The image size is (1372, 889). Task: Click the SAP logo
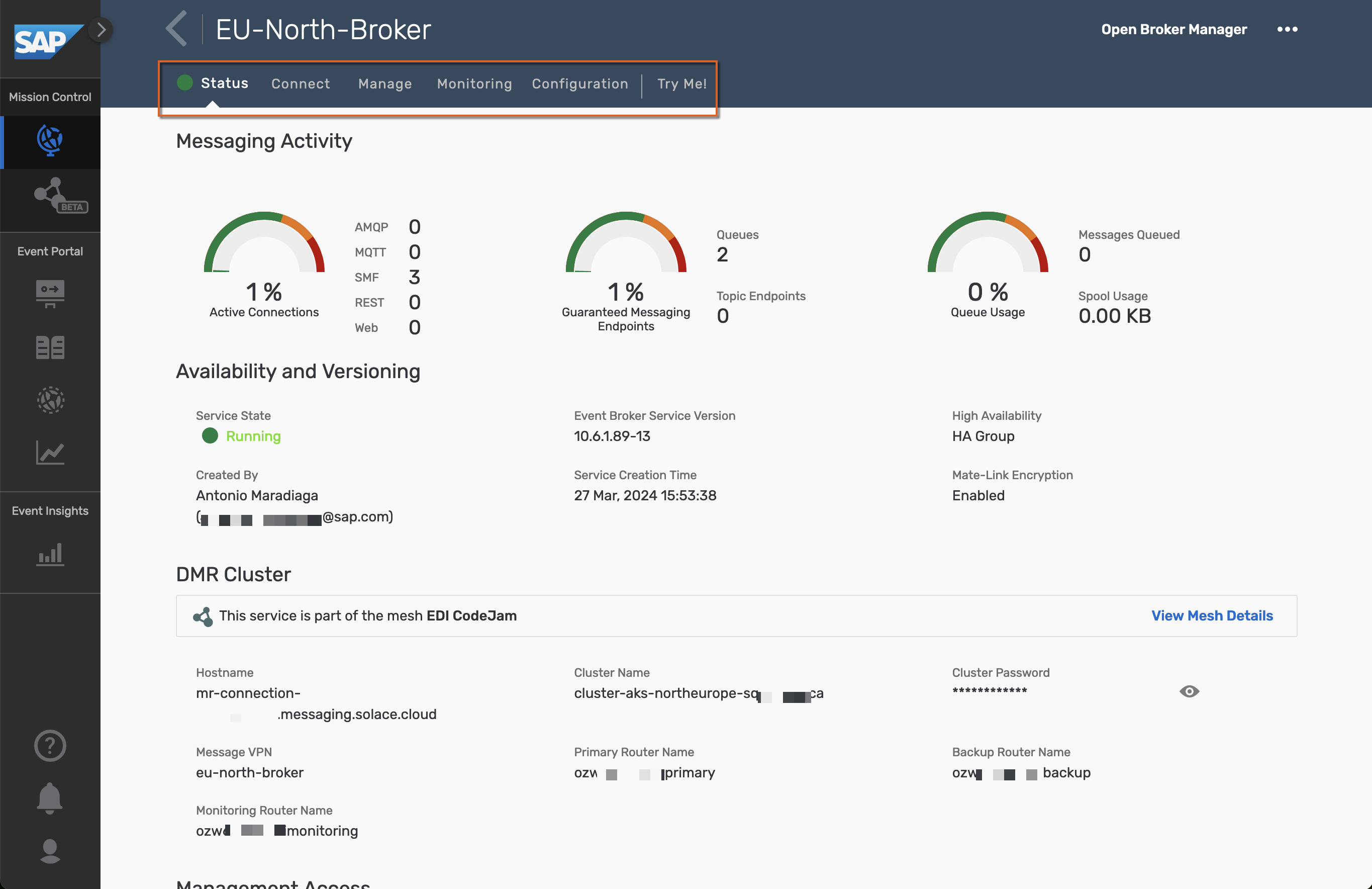pyautogui.click(x=48, y=41)
